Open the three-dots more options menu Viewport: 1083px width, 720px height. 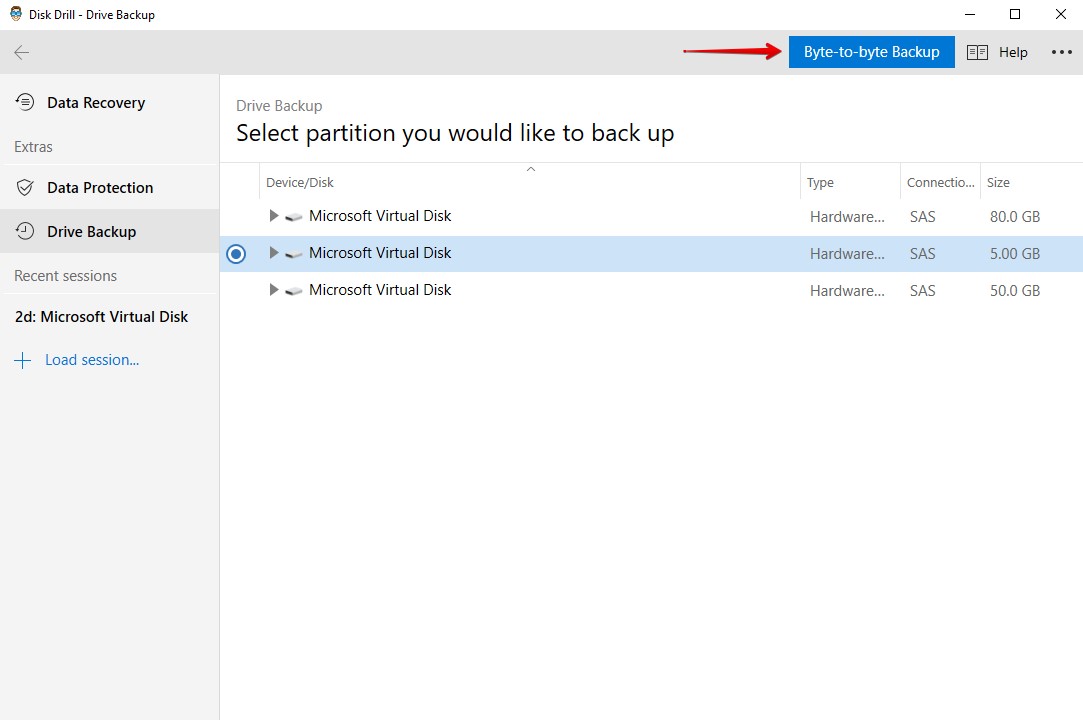[x=1062, y=52]
